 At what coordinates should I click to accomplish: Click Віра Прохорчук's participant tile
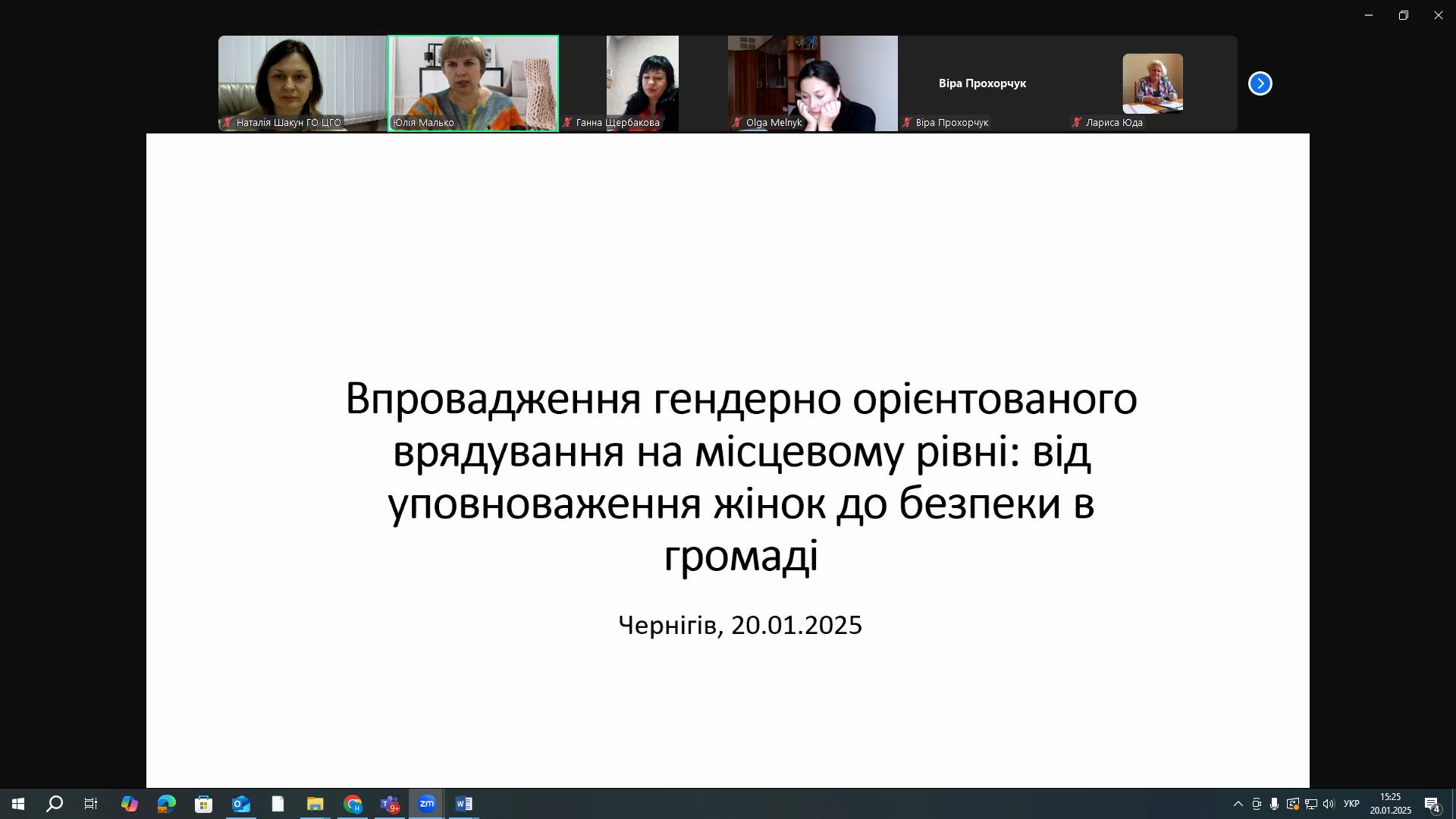point(982,83)
